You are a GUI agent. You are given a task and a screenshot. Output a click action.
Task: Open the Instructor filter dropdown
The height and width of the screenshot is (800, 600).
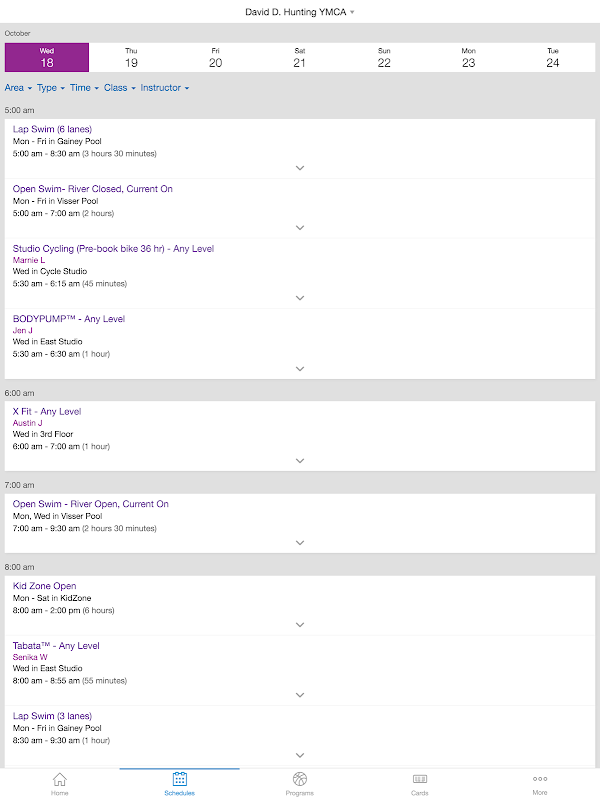(x=164, y=88)
